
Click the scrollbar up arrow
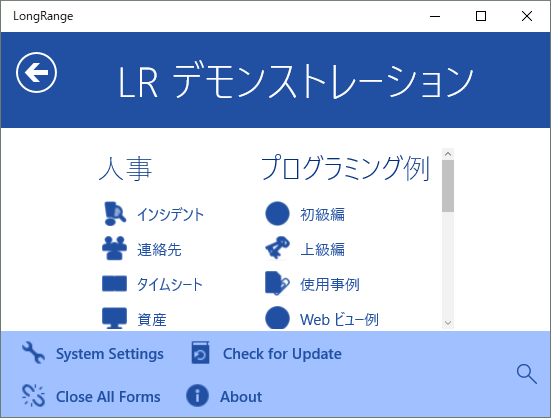[x=448, y=154]
